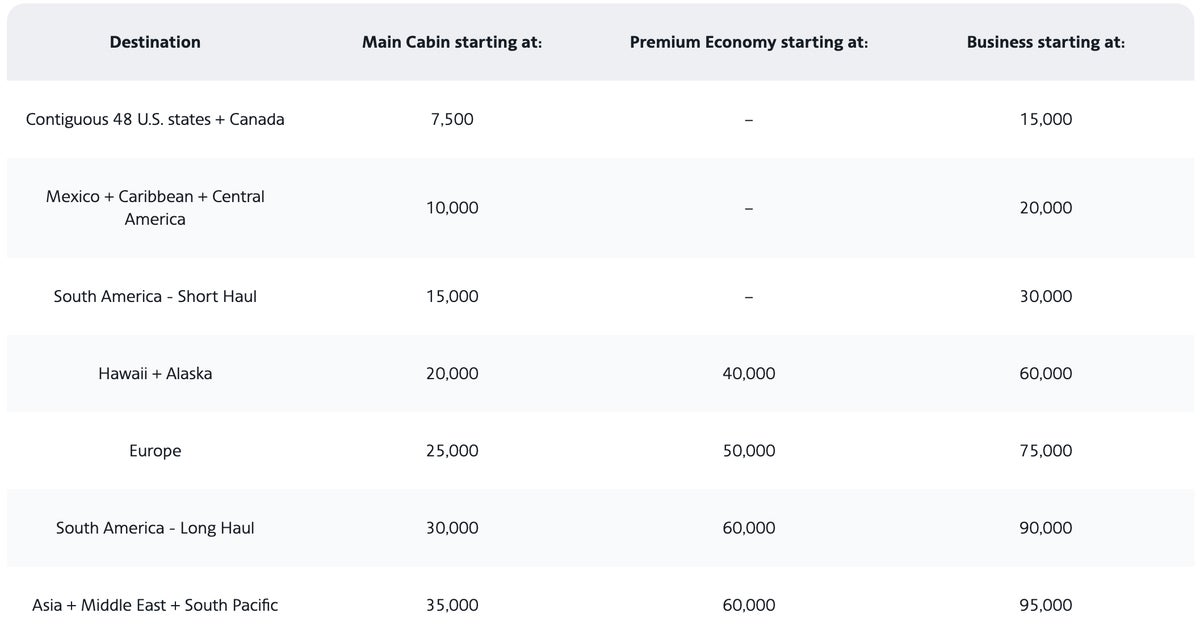Click the 50,000 Premium Economy value for Europe
Viewport: 1200px width, 638px height.
point(748,451)
